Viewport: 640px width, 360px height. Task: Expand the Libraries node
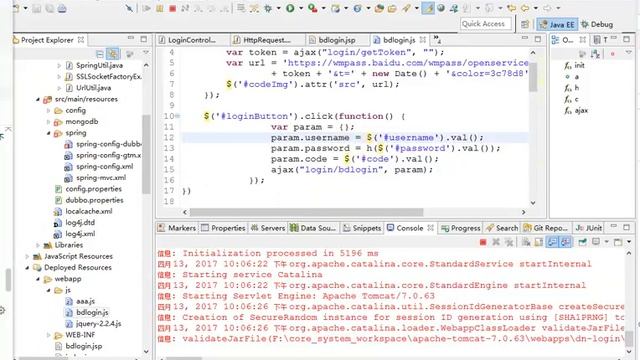pyautogui.click(x=38, y=245)
